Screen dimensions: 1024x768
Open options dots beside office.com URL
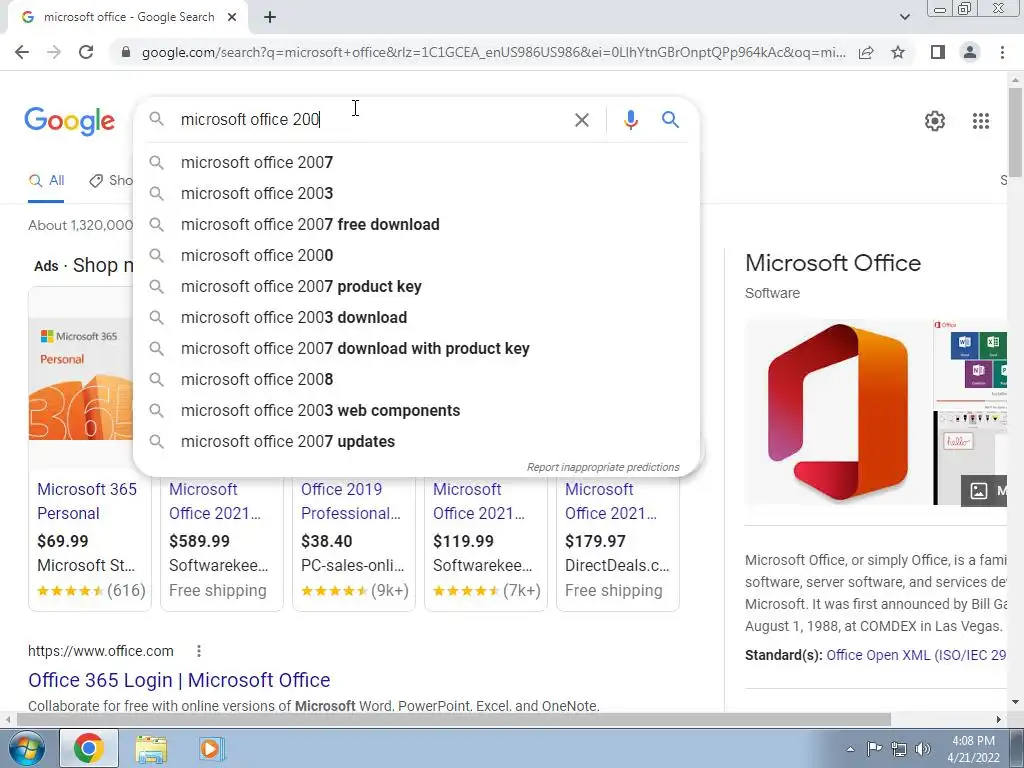pos(199,651)
